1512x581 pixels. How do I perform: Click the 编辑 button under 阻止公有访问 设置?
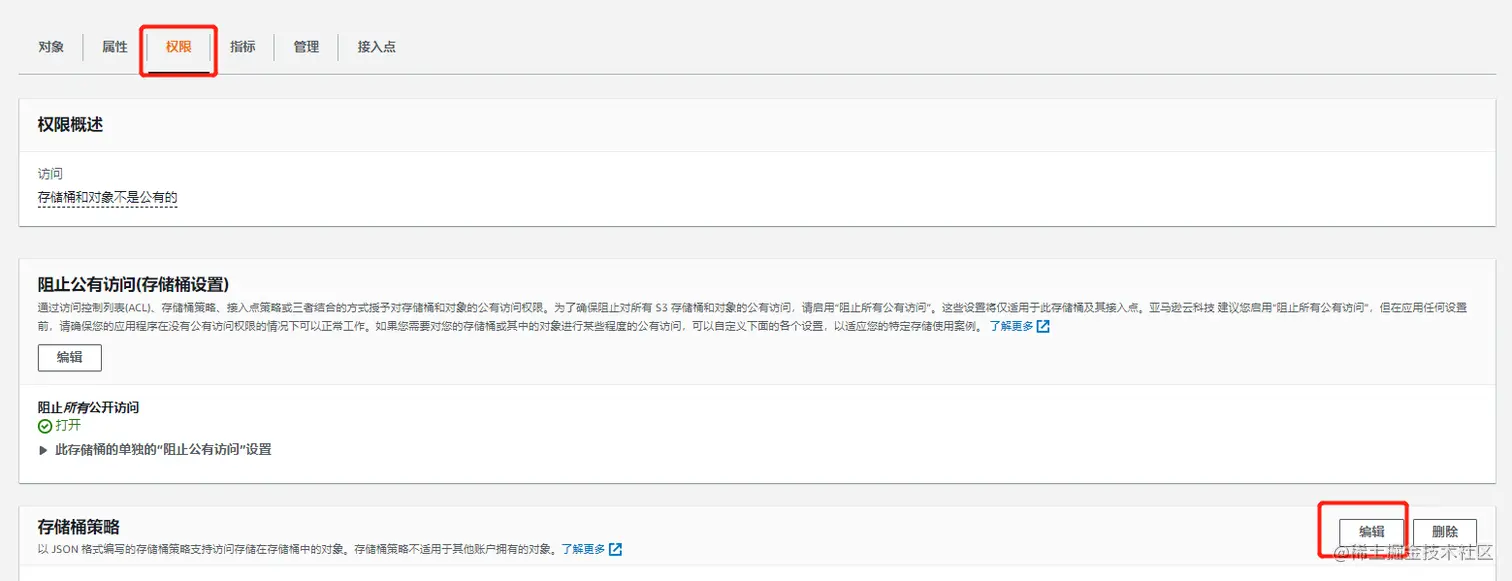point(68,357)
